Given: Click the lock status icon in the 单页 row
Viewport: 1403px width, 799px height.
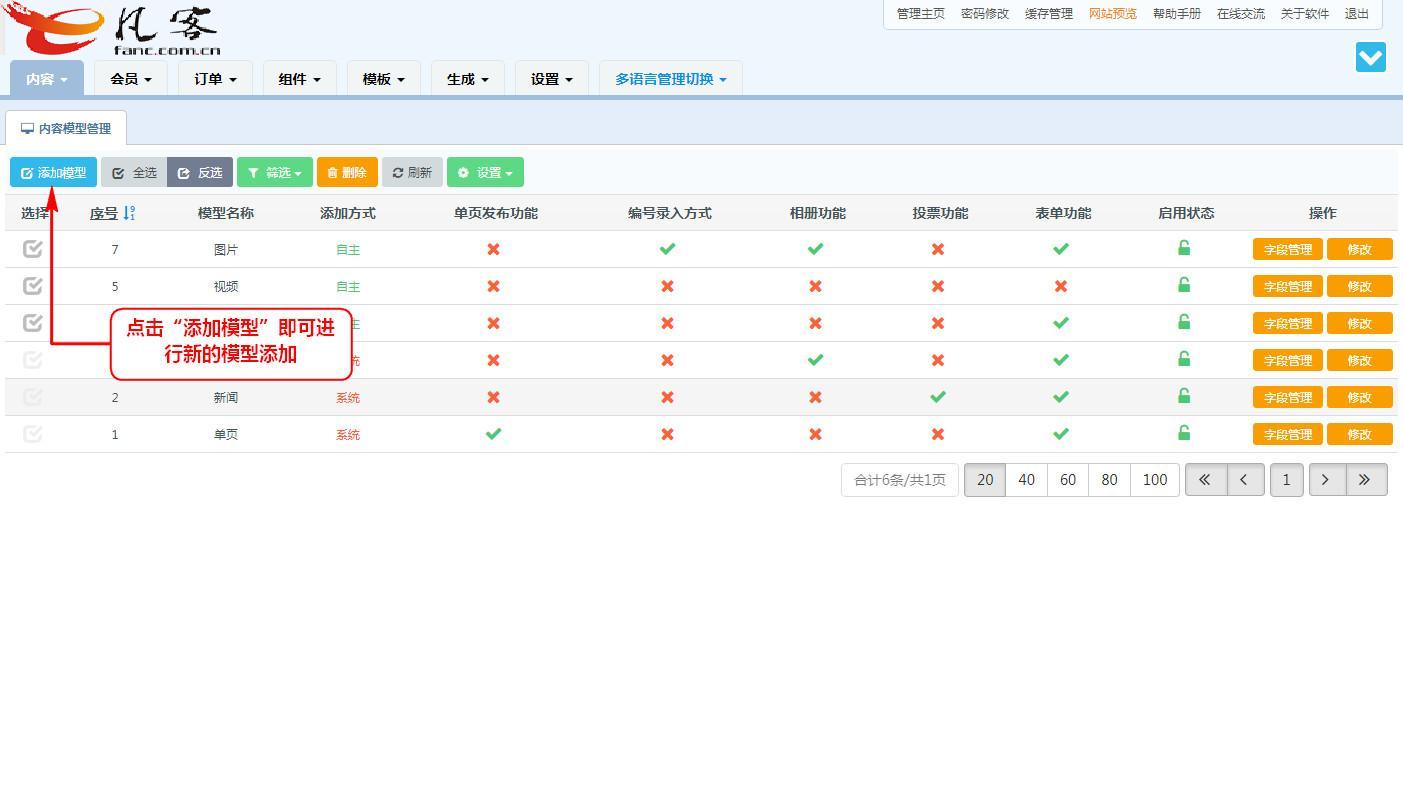Looking at the screenshot, I should (x=1184, y=433).
